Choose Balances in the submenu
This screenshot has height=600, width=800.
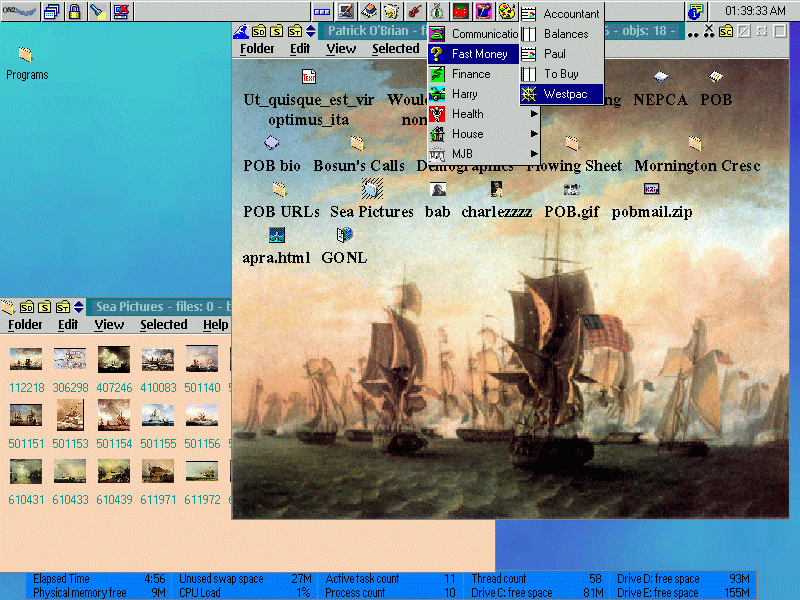pyautogui.click(x=562, y=34)
